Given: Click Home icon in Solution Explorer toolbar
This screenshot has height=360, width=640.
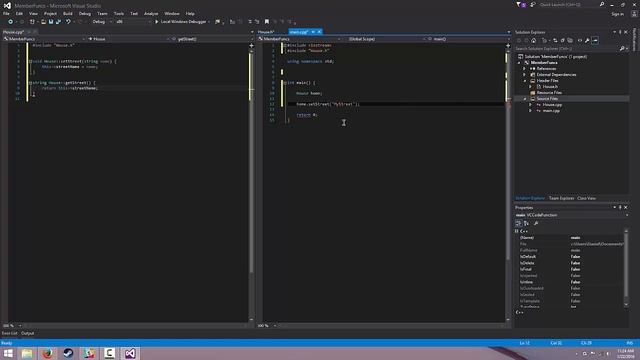Looking at the screenshot, I should [x=533, y=40].
